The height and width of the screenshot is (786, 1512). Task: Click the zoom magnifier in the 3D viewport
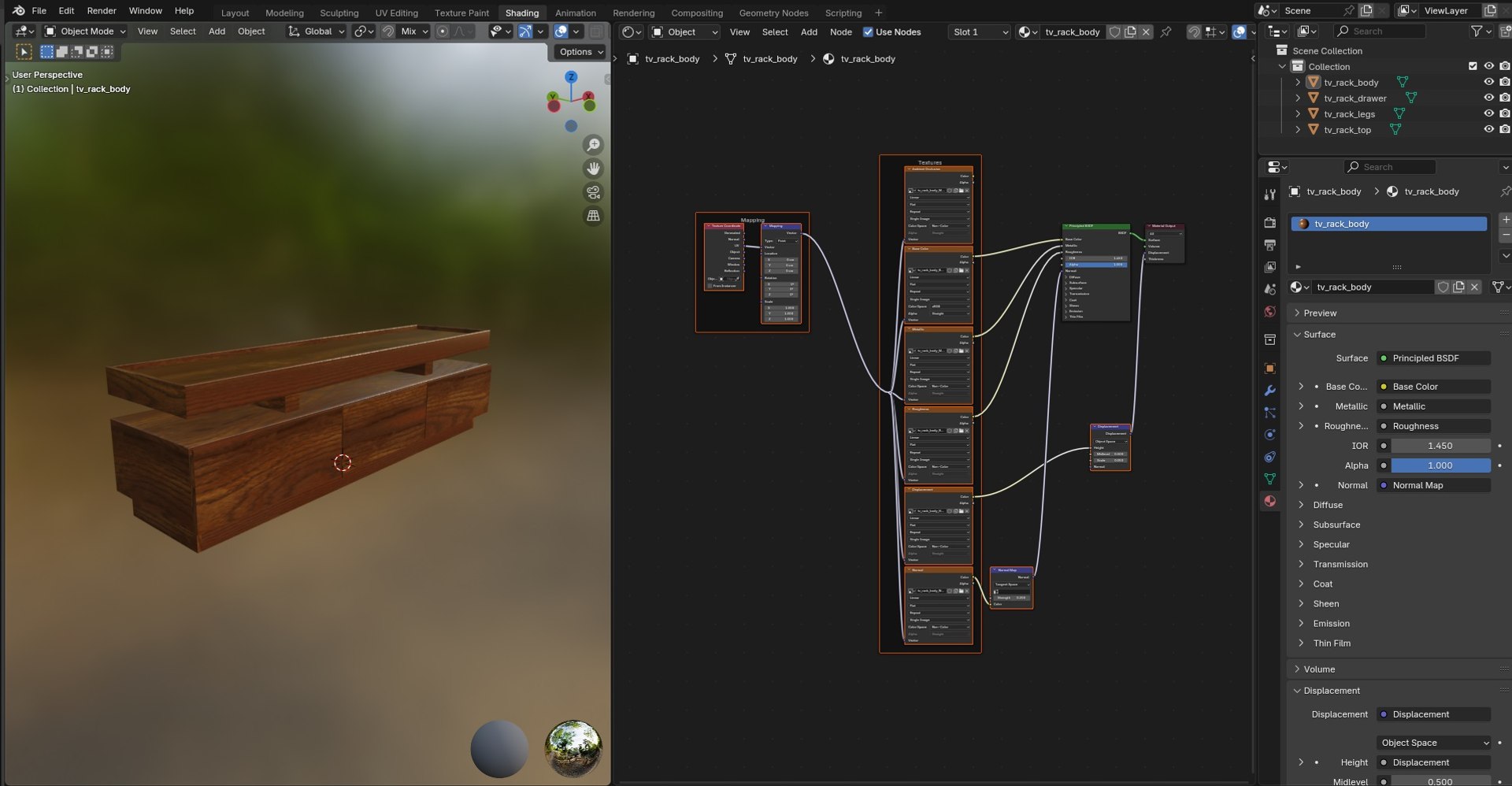593,145
